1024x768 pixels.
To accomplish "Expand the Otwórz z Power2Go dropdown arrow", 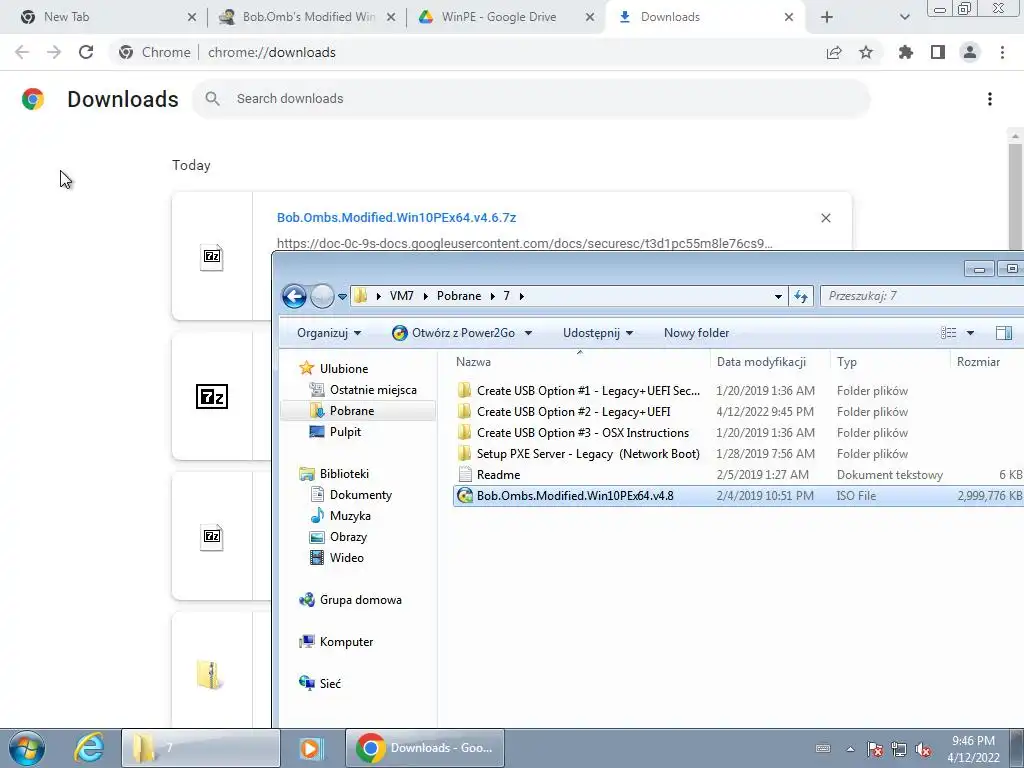I will (x=528, y=333).
